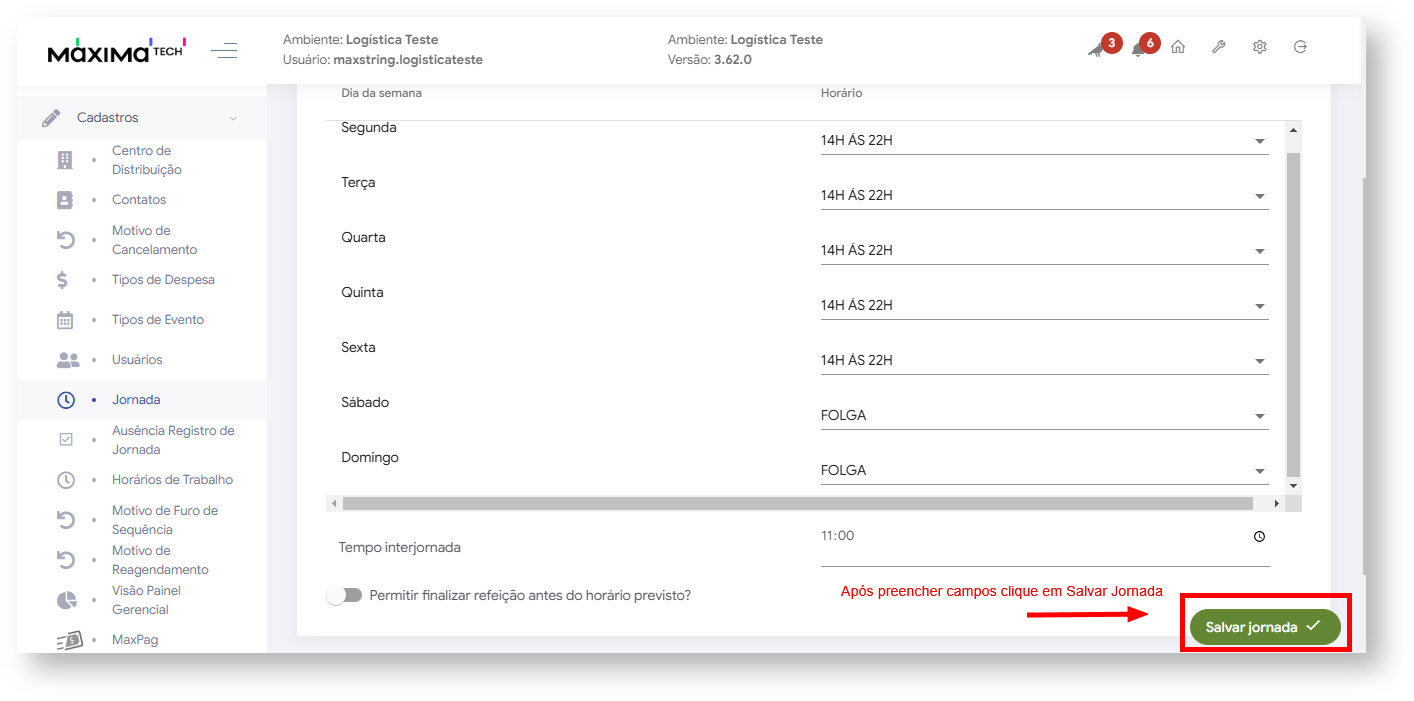Open the Domingo horário dropdown
The image size is (1414, 701).
tap(1044, 471)
